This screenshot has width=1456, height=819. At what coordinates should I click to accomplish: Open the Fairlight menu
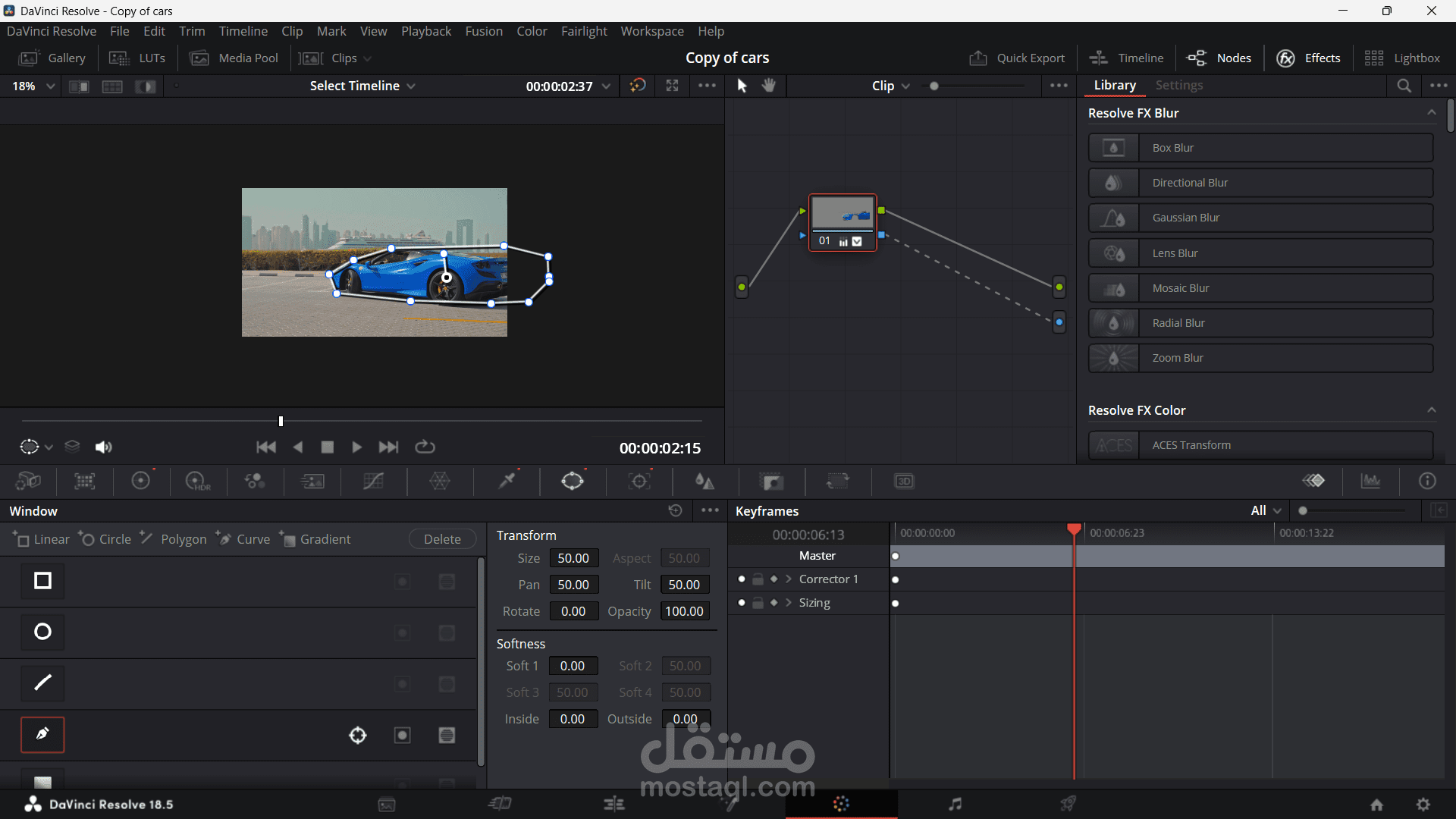(x=584, y=31)
